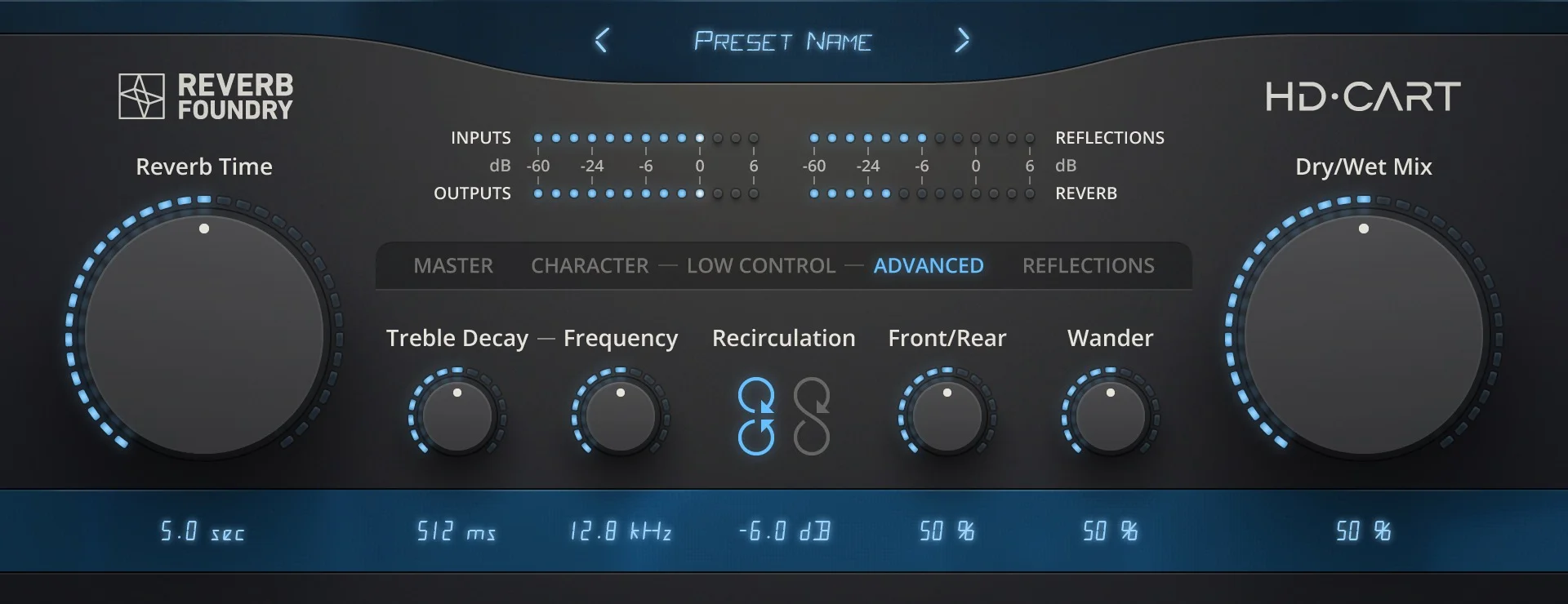Click the OUTPUTS level meter
Image resolution: width=1568 pixels, height=604 pixels.
point(646,193)
